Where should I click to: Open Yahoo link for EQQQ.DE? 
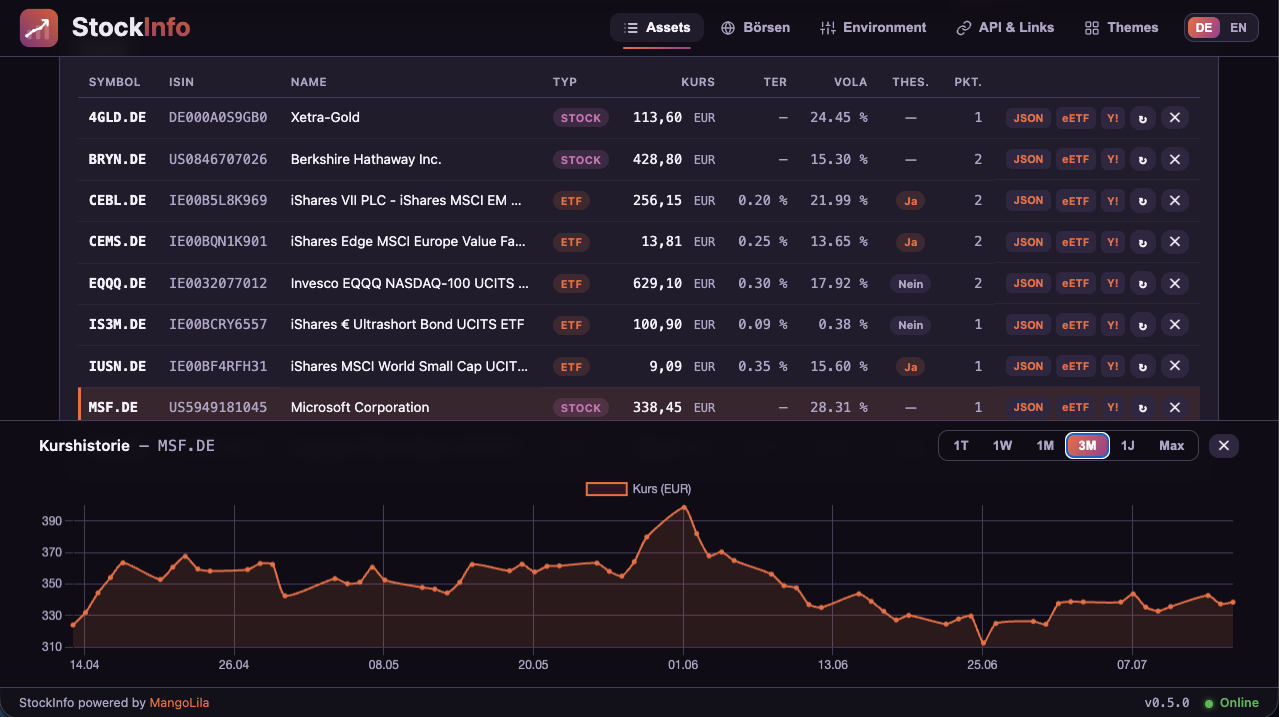(1112, 283)
